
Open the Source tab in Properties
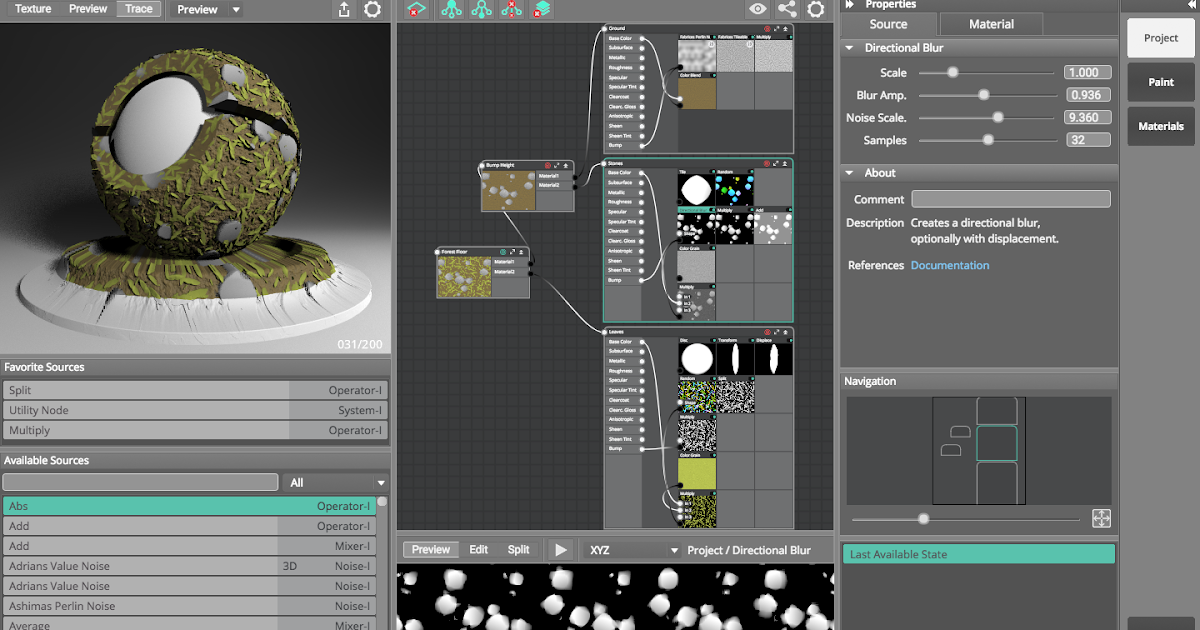(x=888, y=24)
